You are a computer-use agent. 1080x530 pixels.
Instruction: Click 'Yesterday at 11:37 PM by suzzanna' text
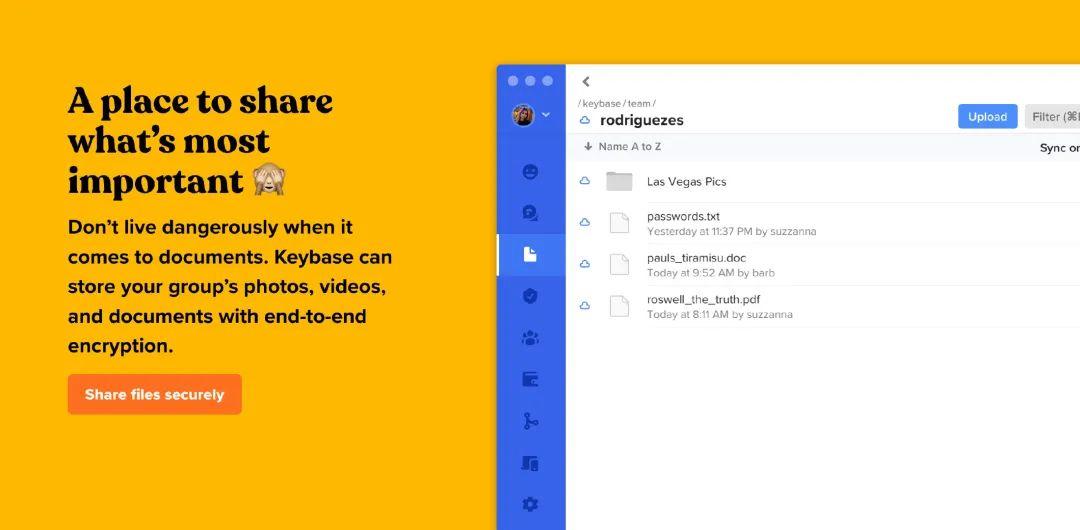[x=731, y=232]
